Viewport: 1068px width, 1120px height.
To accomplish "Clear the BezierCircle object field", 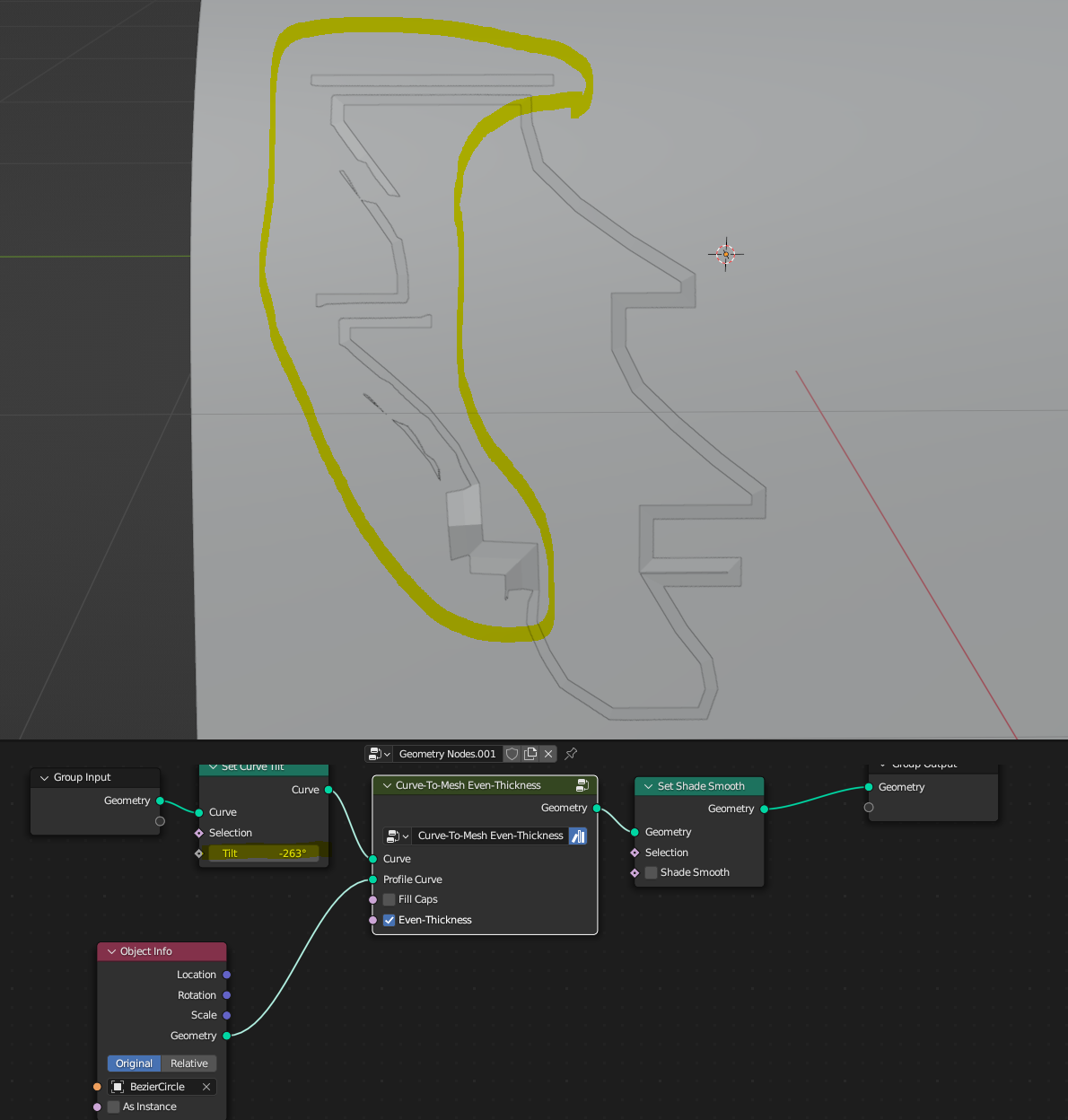I will [x=206, y=1087].
